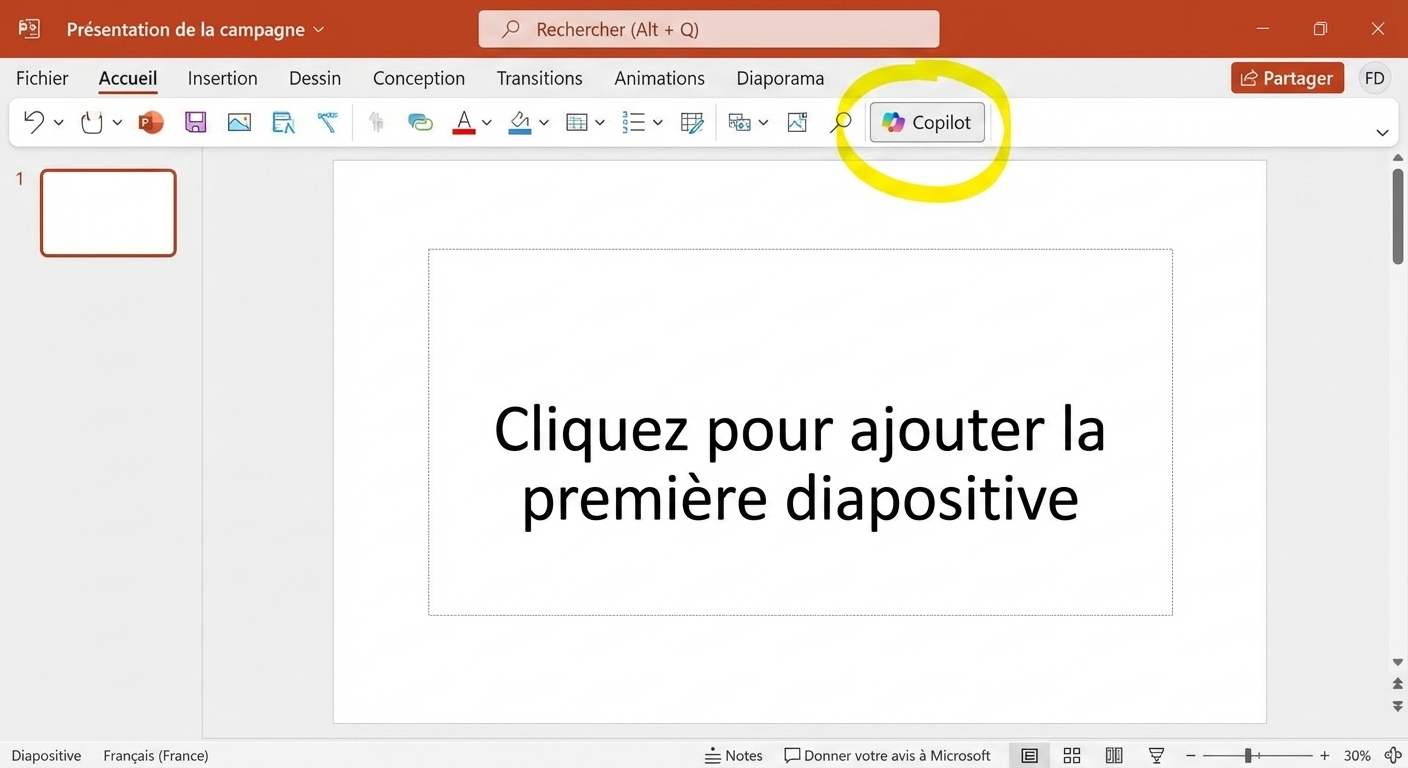Click the clipboard Paste icon
The image size is (1408, 768).
[x=92, y=122]
